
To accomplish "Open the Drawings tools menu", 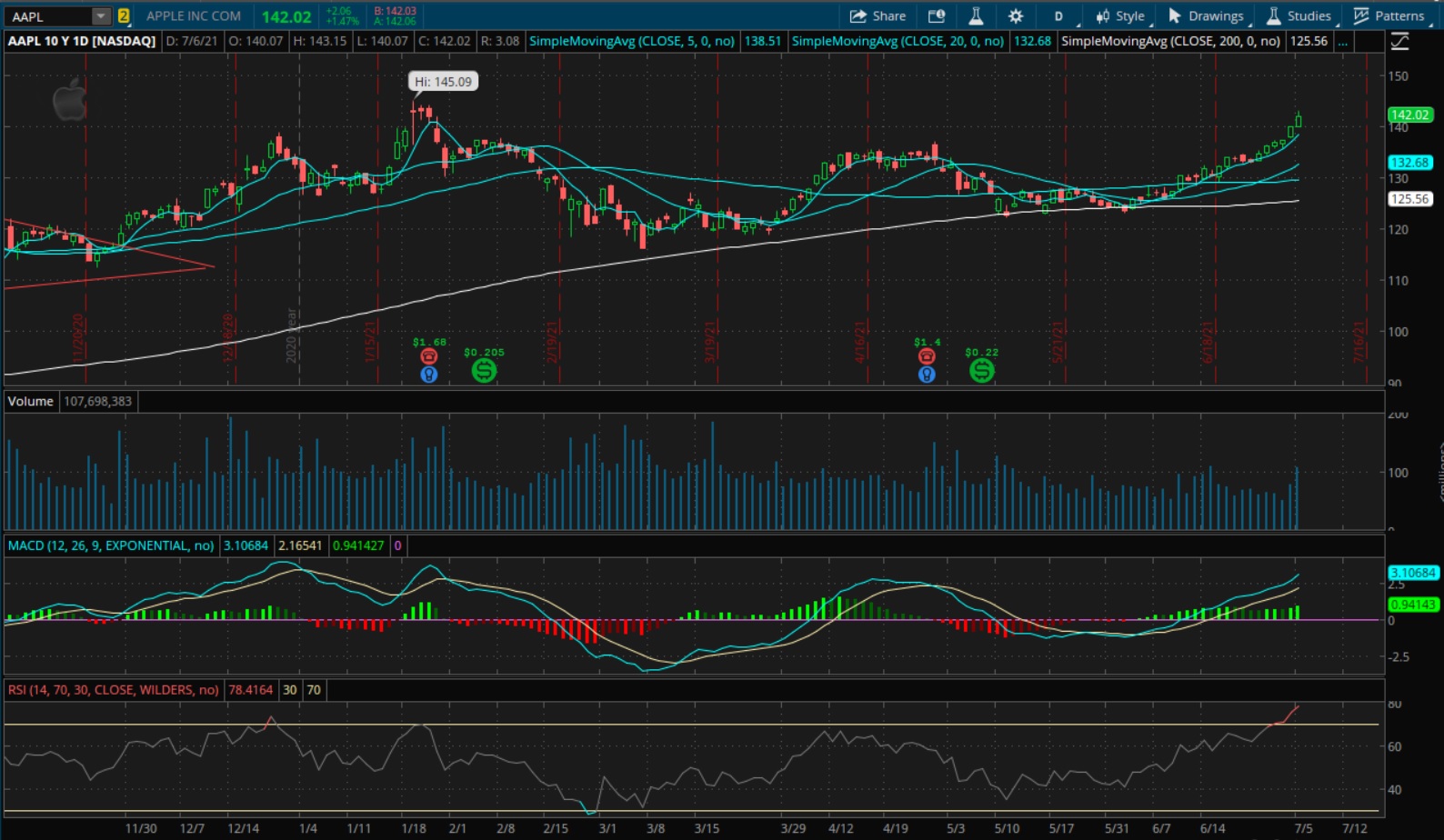I will [1207, 16].
